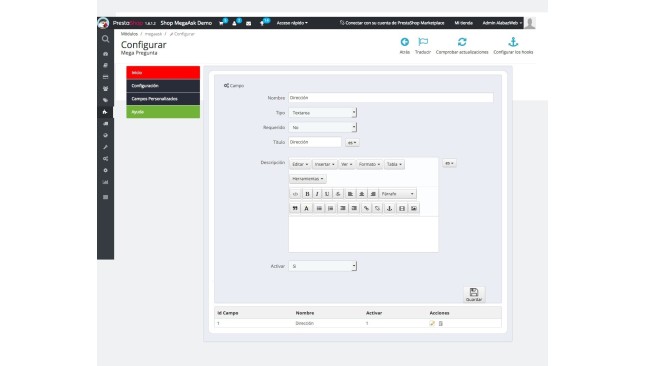646x366 pixels.
Task: Open the Título language selector
Action: [x=352, y=143]
